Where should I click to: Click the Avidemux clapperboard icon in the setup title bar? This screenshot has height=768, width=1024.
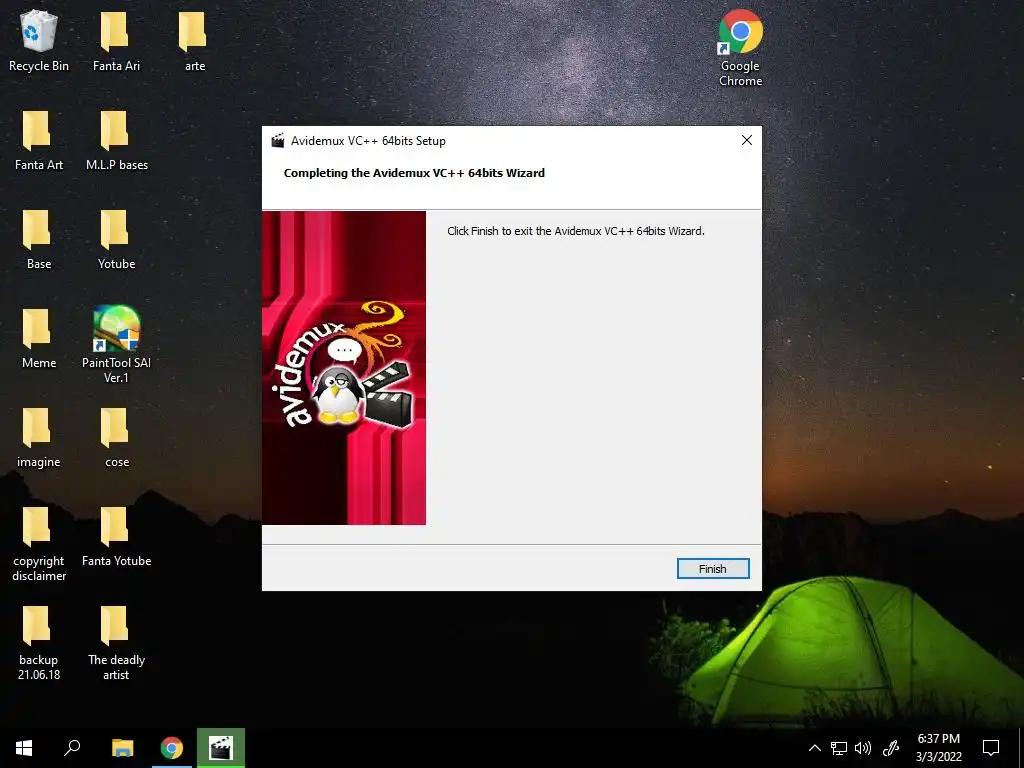click(278, 140)
